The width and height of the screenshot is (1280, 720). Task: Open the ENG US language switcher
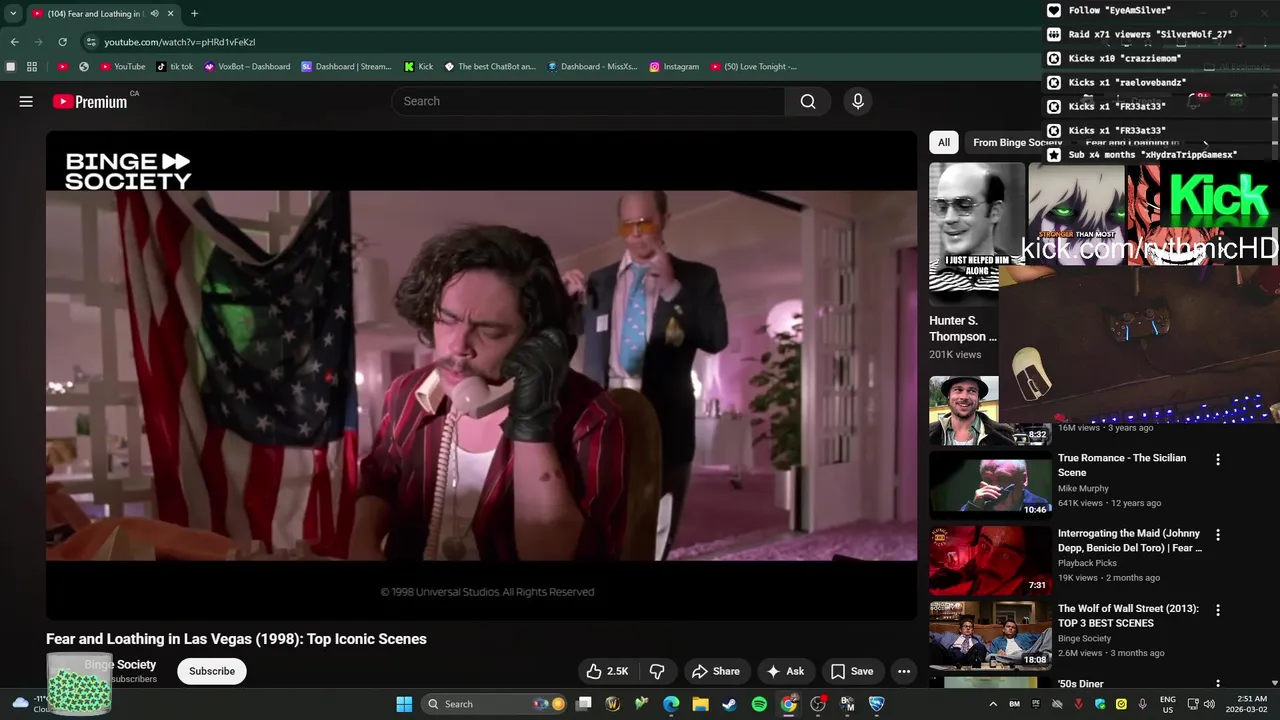click(x=1168, y=704)
